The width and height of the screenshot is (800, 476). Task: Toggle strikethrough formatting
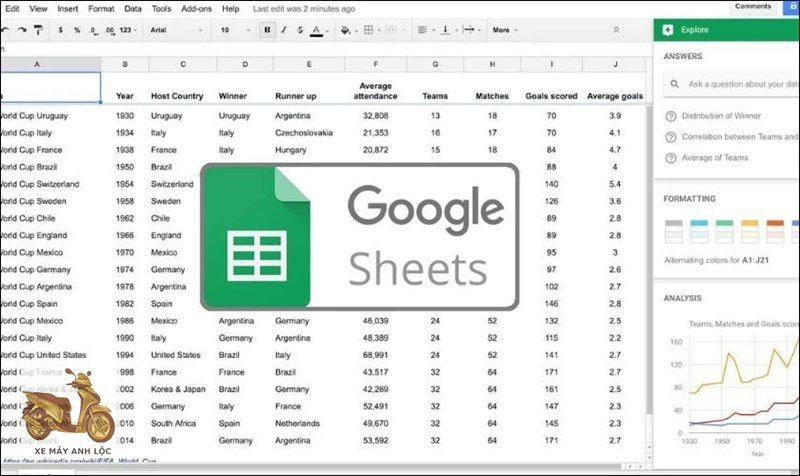click(x=300, y=30)
